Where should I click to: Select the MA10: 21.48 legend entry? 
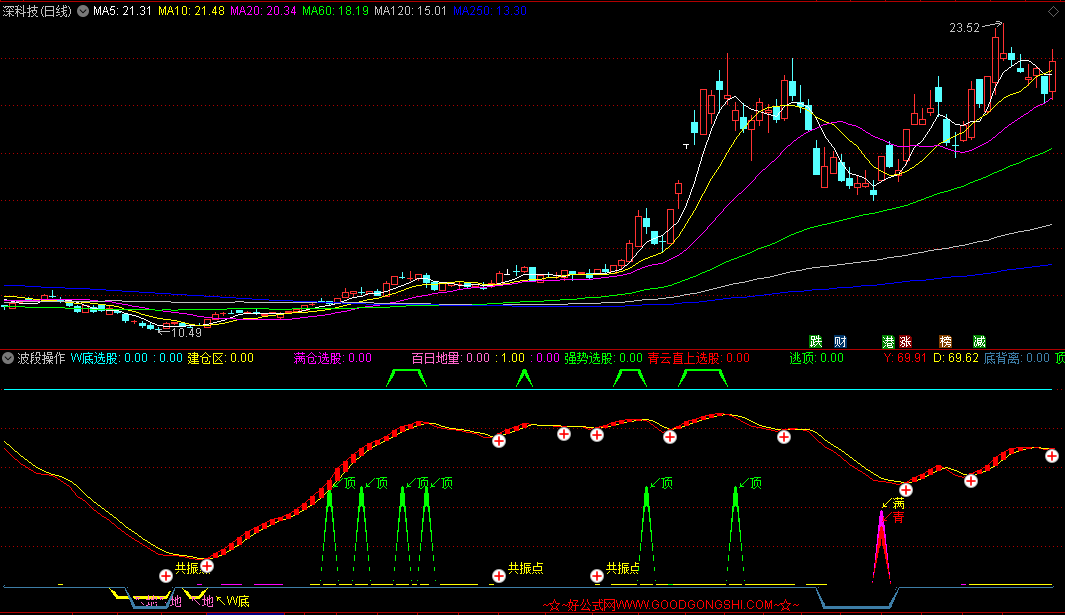[x=191, y=11]
